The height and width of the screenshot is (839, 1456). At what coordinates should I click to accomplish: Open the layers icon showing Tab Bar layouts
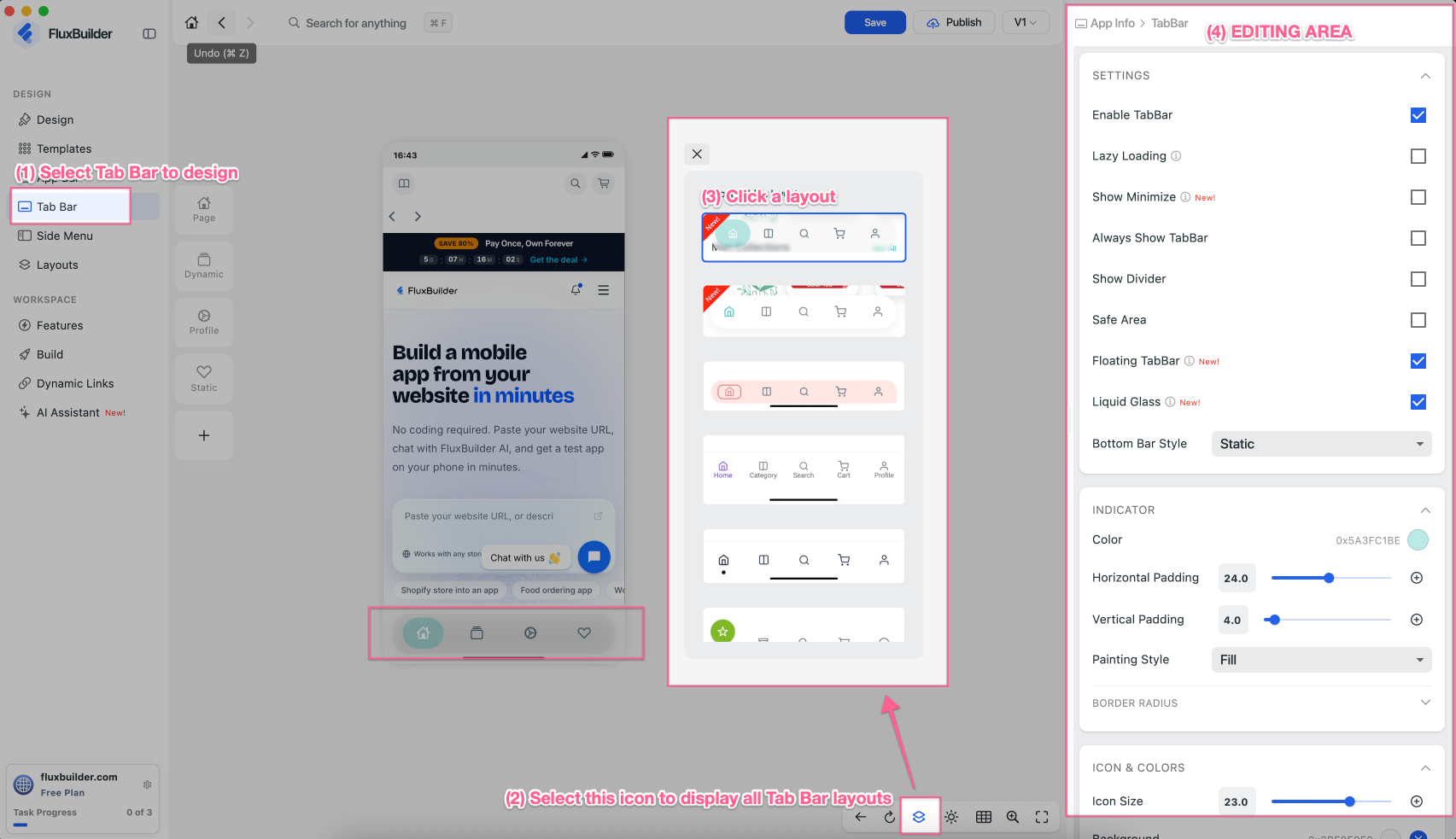point(919,817)
